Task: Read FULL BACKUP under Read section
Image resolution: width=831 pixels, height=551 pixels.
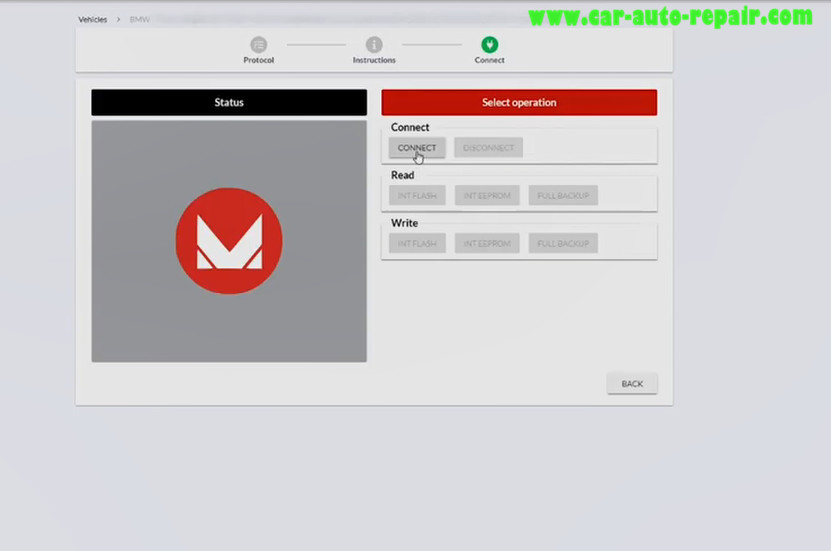Action: click(563, 195)
